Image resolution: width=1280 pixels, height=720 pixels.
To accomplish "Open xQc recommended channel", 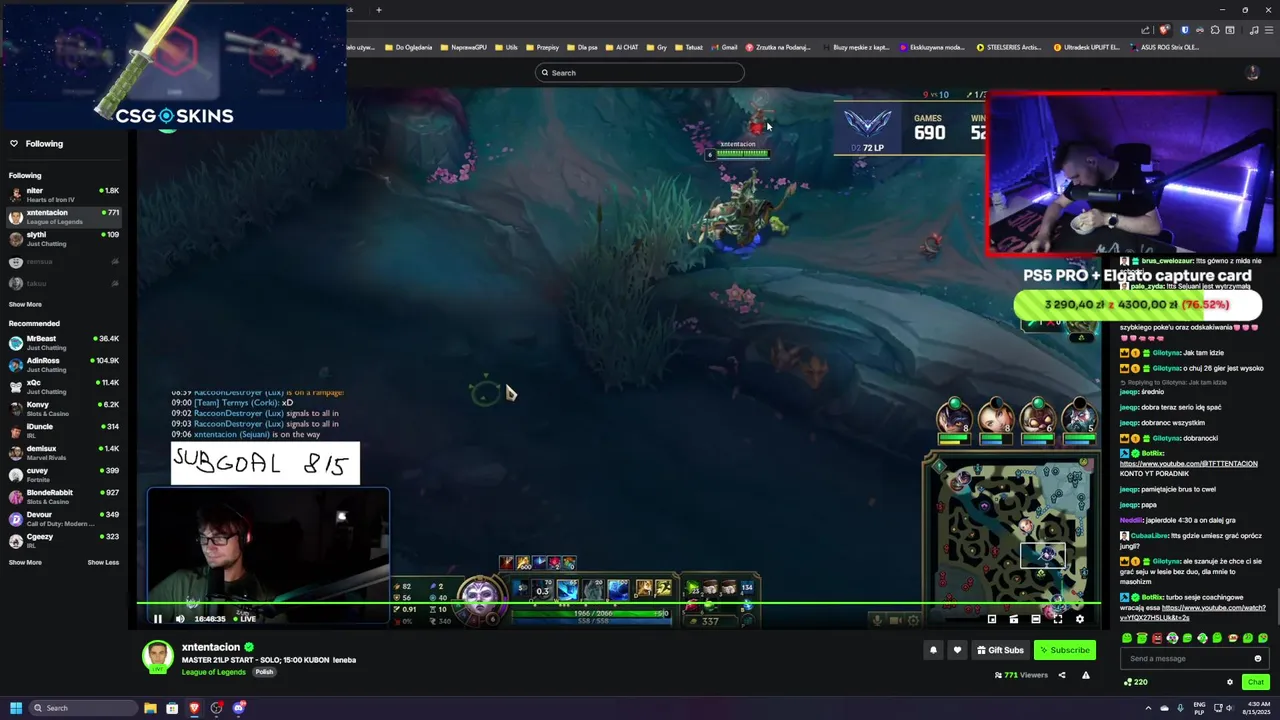I will [x=64, y=386].
